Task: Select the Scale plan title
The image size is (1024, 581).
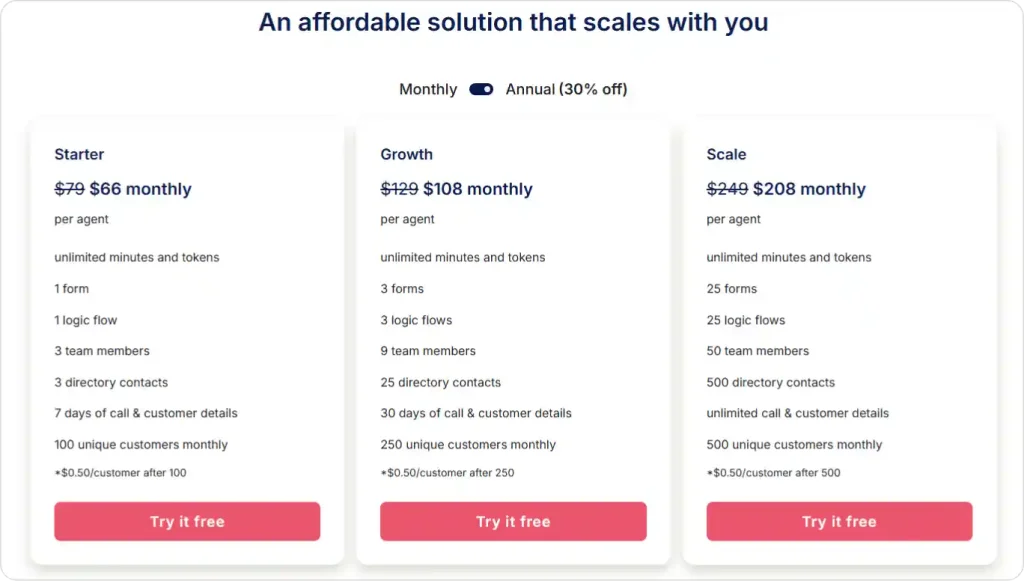Action: coord(726,154)
